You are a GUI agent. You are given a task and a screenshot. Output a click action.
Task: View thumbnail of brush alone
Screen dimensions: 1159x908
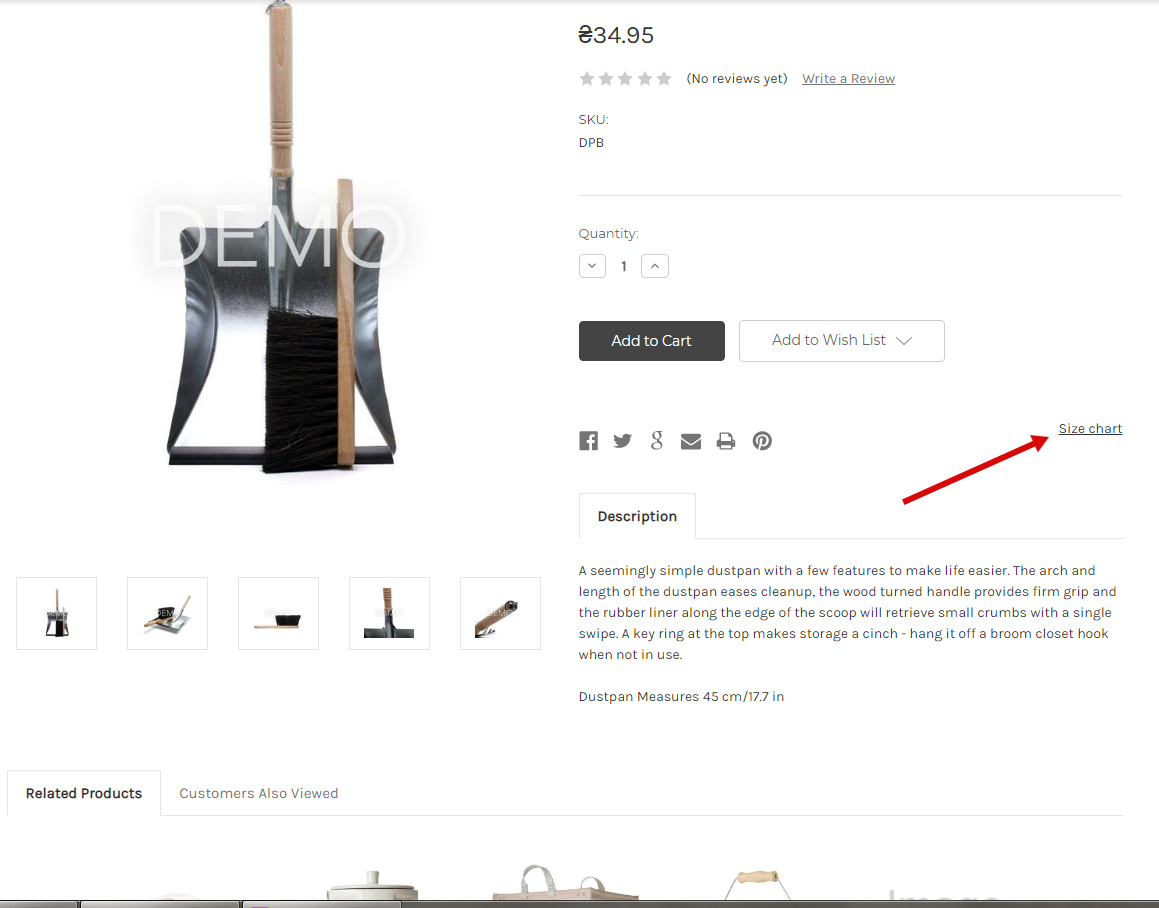pos(279,614)
